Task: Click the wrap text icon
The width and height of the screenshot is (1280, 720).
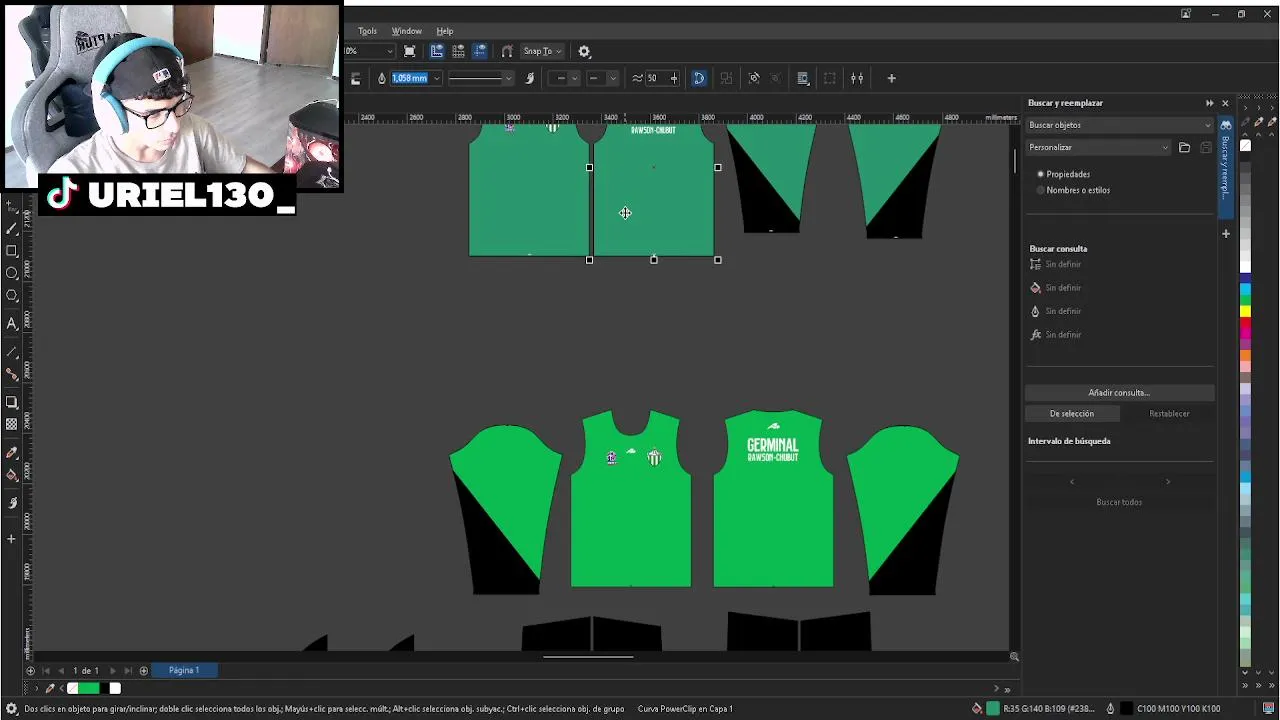Action: [803, 78]
